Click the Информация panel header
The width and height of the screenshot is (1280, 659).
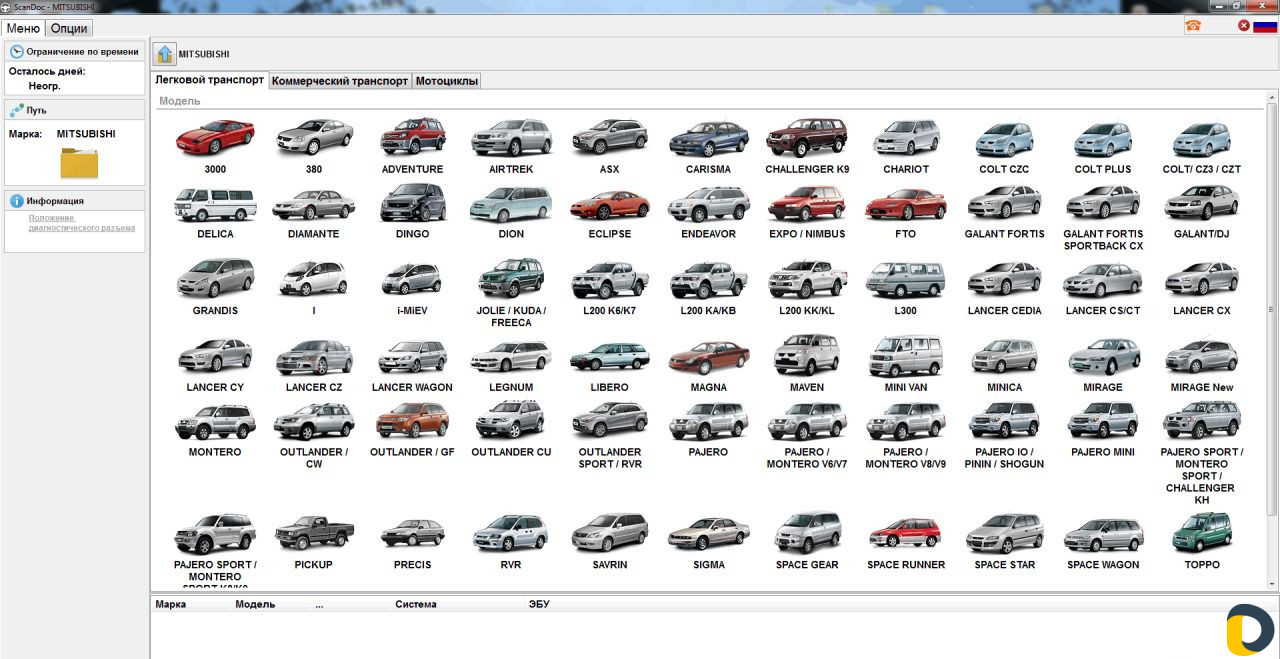75,201
